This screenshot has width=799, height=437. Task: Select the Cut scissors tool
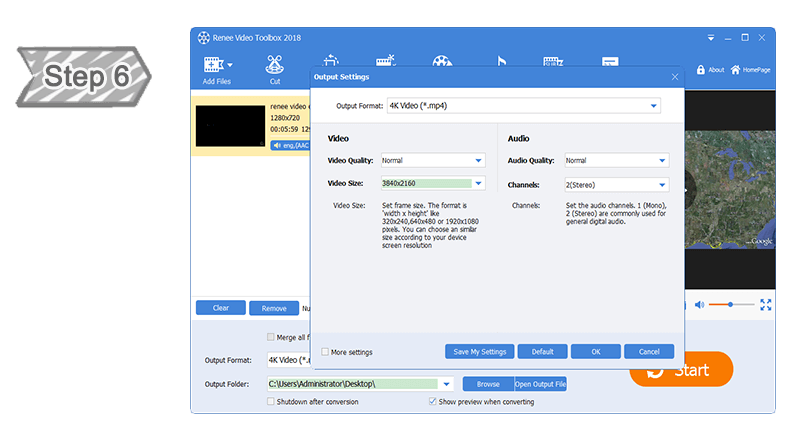tap(274, 64)
